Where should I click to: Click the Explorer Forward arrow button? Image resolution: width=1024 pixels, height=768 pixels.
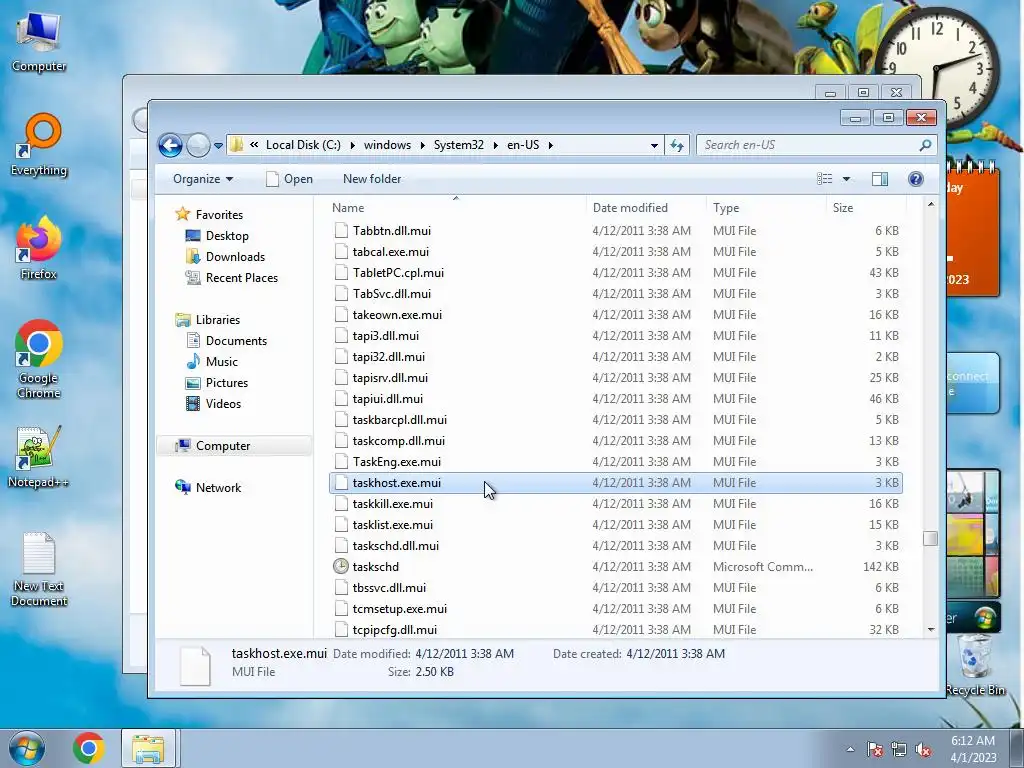click(x=198, y=145)
